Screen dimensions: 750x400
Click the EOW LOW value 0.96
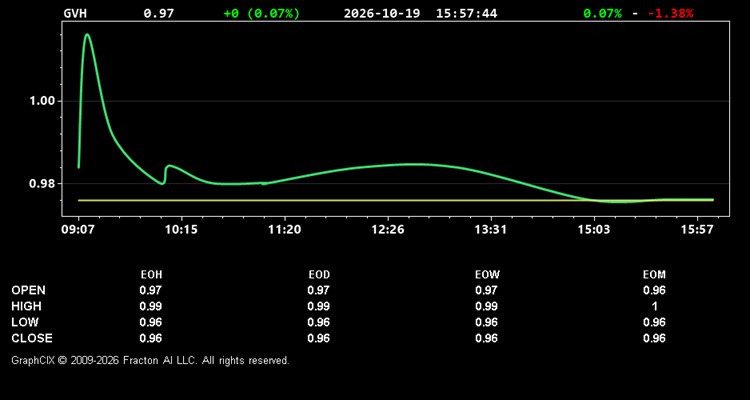(x=486, y=322)
